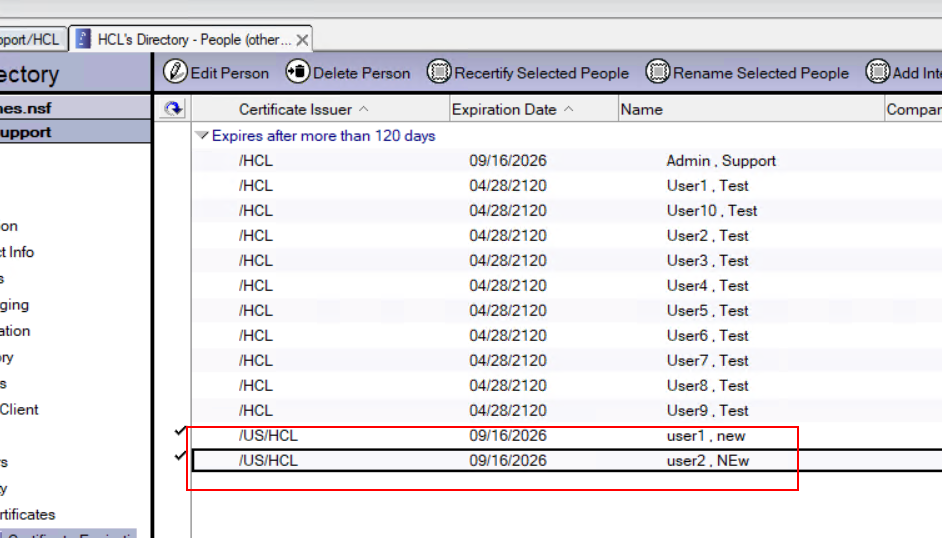Image resolution: width=942 pixels, height=538 pixels.
Task: Click /US/HCL issuer in user1 , new row
Action: click(x=268, y=436)
